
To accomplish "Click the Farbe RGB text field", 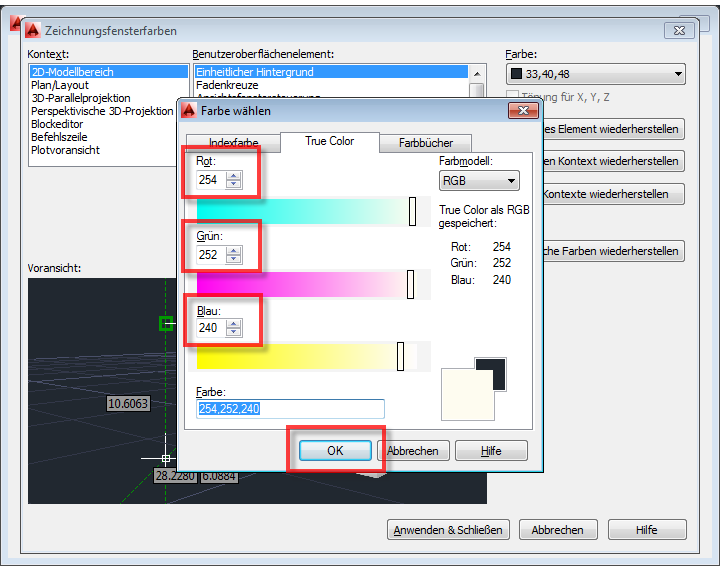I will pyautogui.click(x=291, y=409).
